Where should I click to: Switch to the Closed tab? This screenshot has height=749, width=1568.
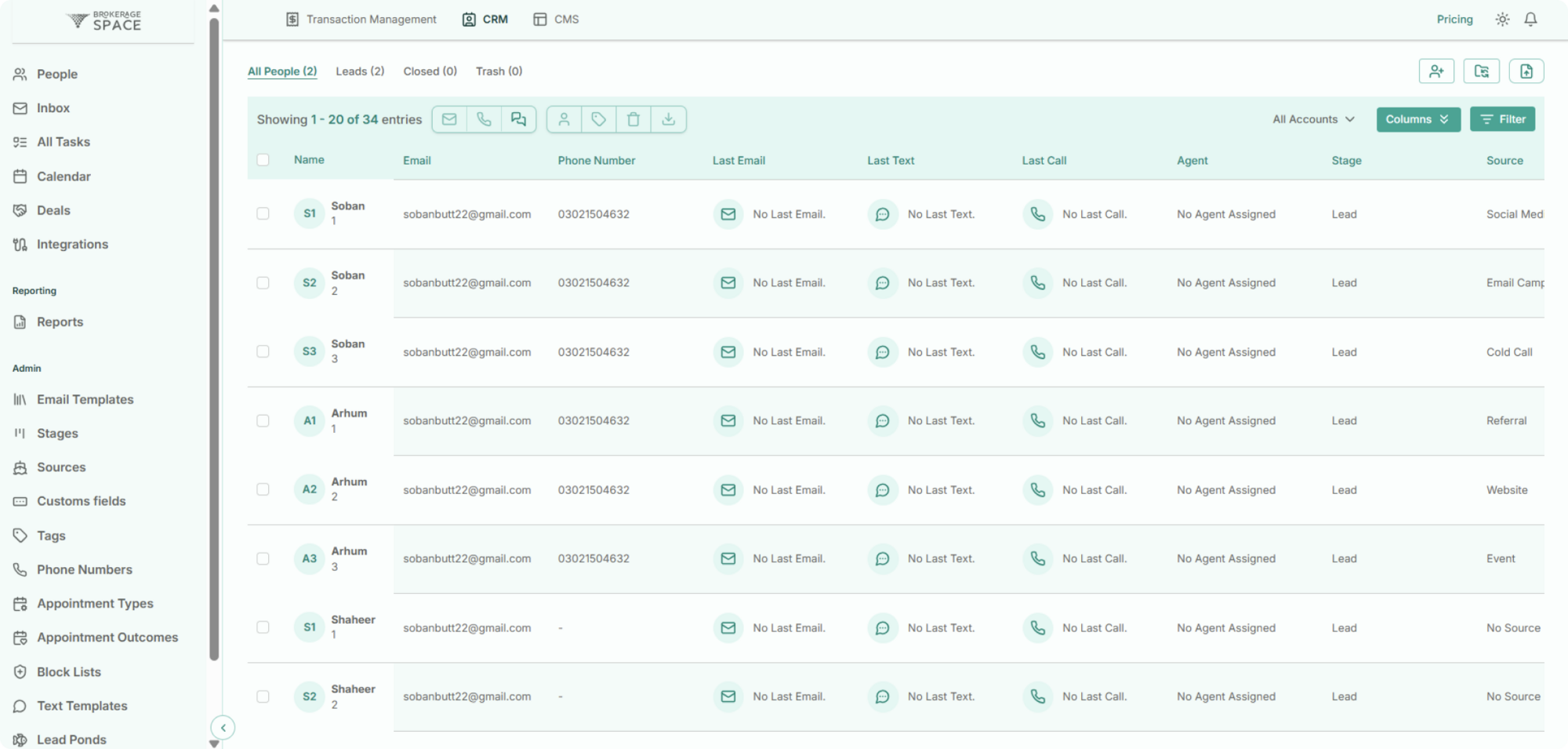tap(430, 71)
